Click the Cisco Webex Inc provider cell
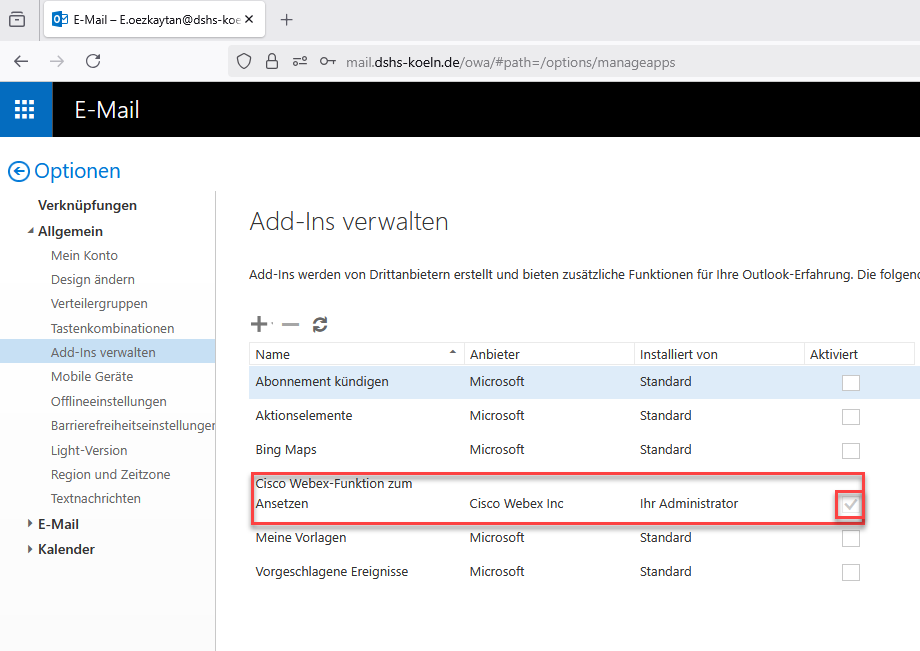The image size is (920, 651). click(x=516, y=504)
